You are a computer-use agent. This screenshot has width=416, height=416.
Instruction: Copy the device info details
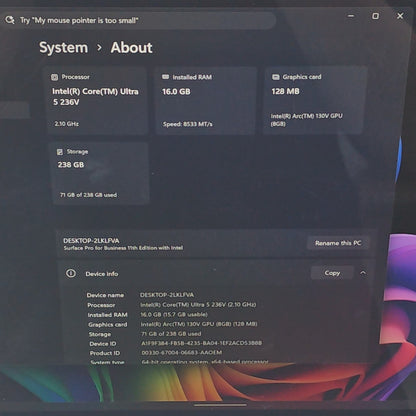[x=332, y=273]
